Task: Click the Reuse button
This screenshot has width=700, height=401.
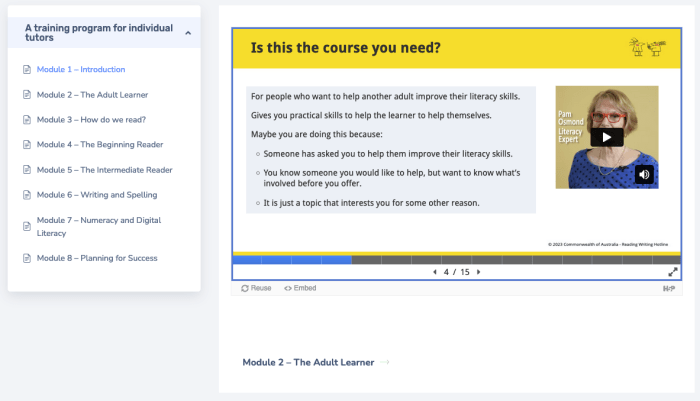Action: pos(256,288)
